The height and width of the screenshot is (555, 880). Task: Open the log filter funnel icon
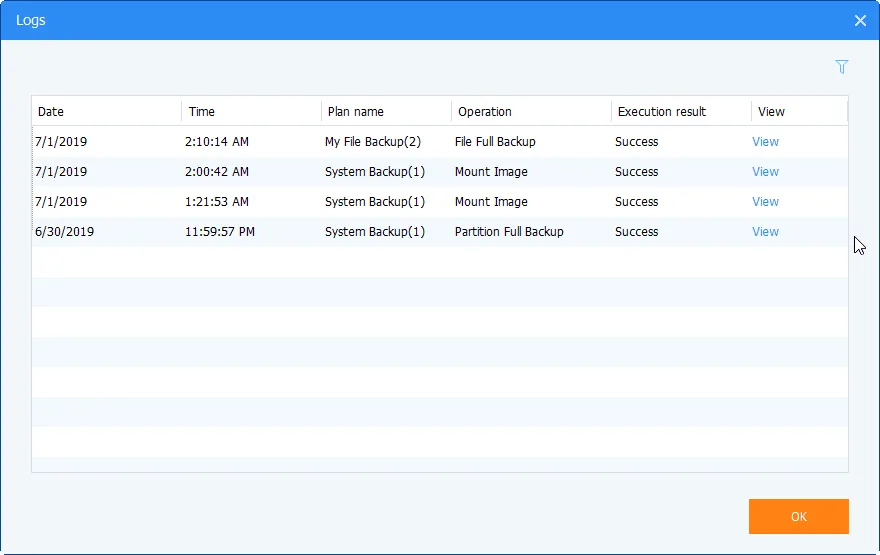(841, 67)
